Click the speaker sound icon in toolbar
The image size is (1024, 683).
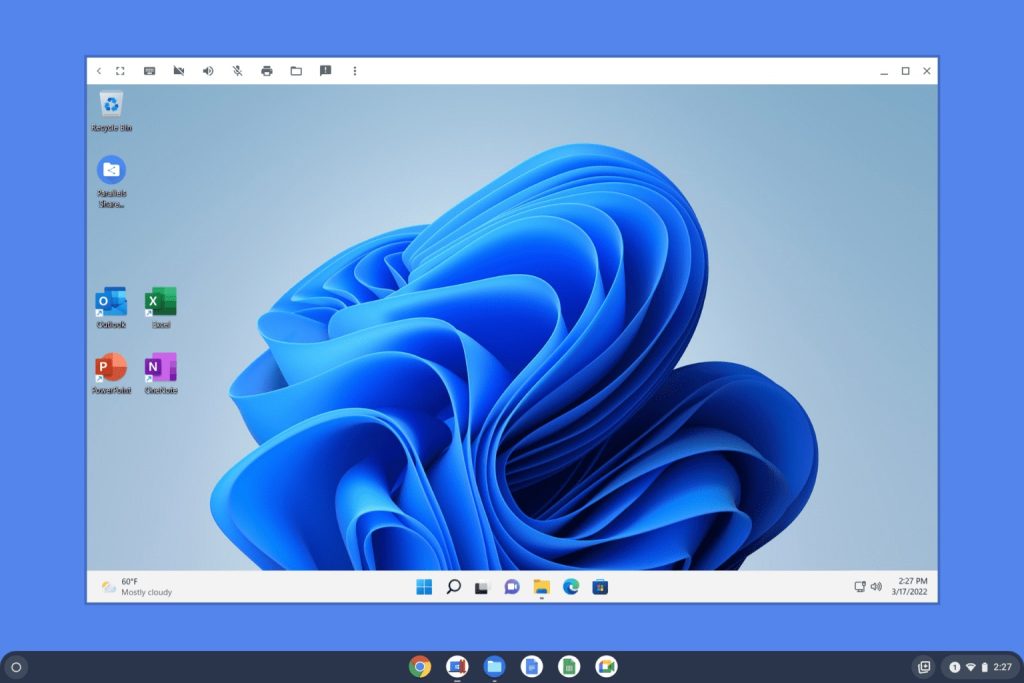pos(208,71)
